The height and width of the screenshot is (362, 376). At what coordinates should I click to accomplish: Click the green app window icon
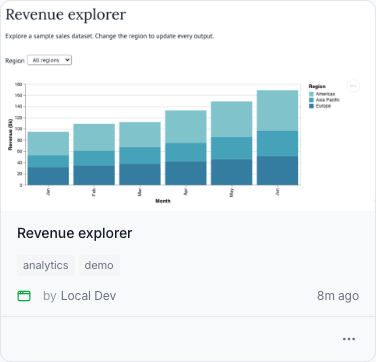24,296
